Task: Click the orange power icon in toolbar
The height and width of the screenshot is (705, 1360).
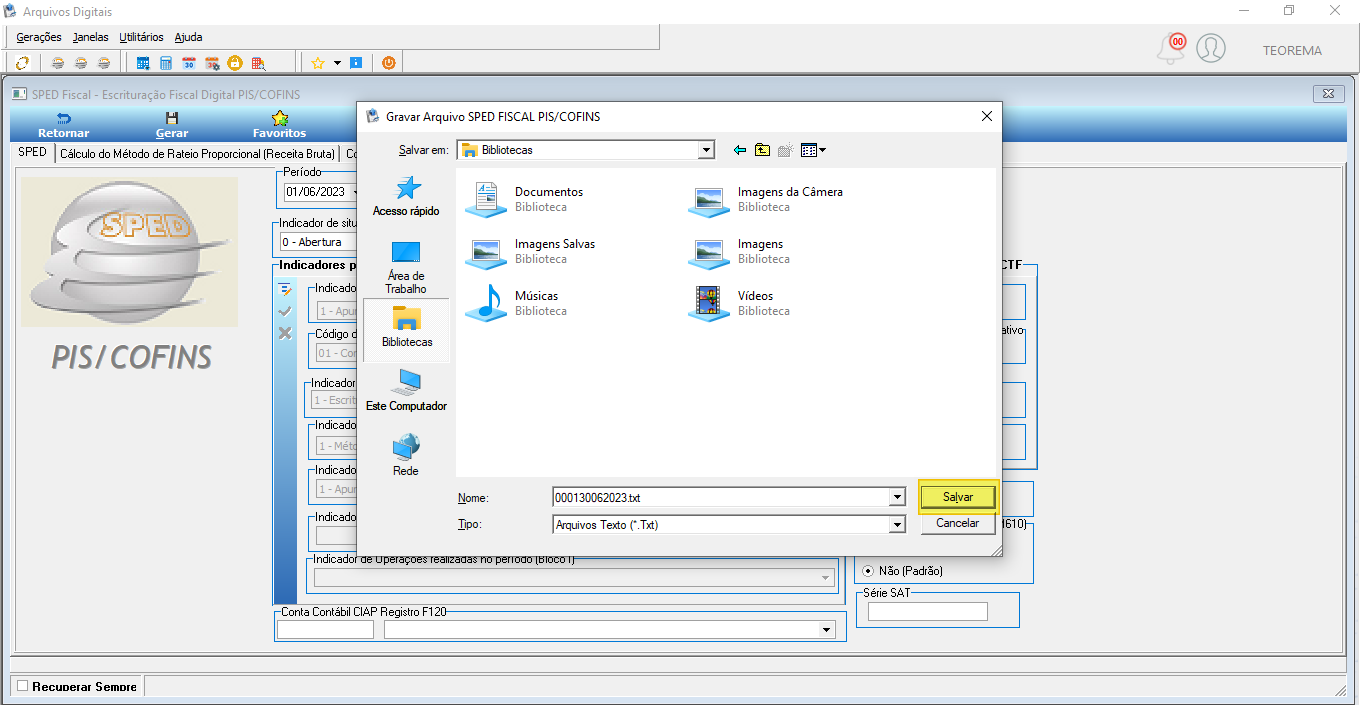Action: tap(389, 63)
